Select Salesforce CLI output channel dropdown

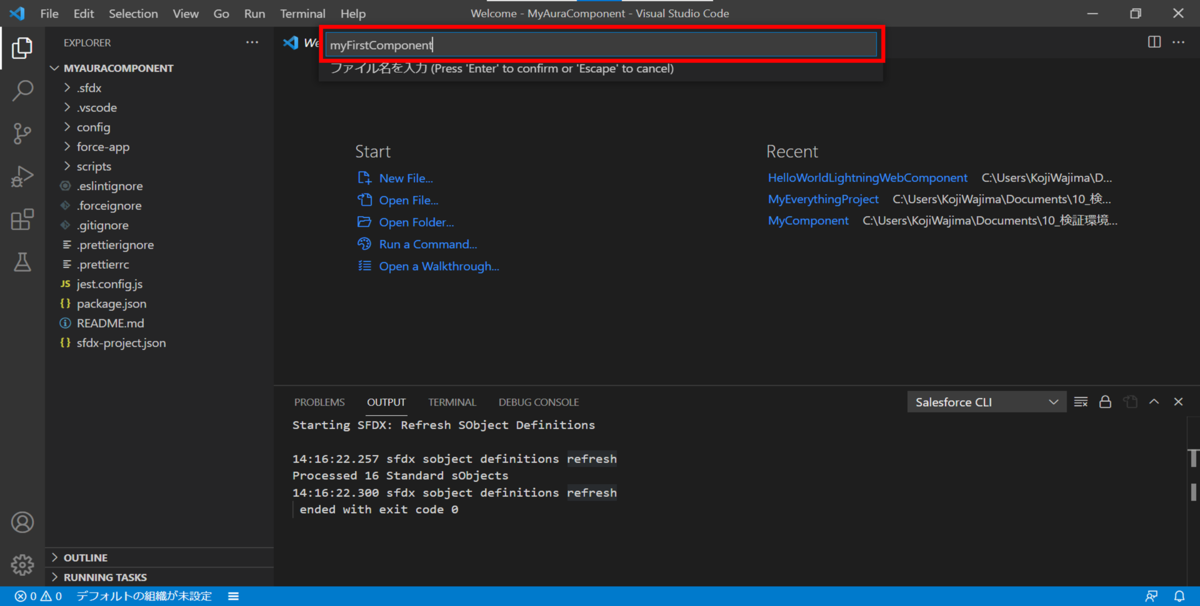click(x=986, y=402)
